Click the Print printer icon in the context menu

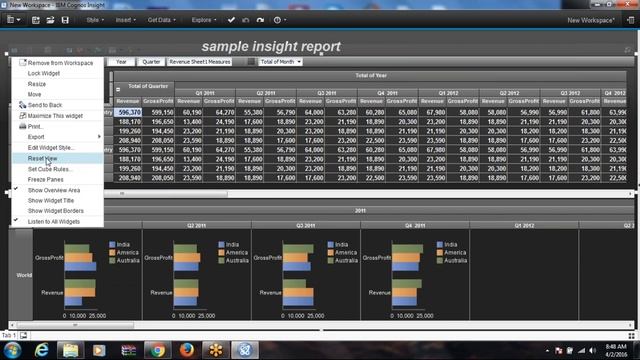coord(22,126)
